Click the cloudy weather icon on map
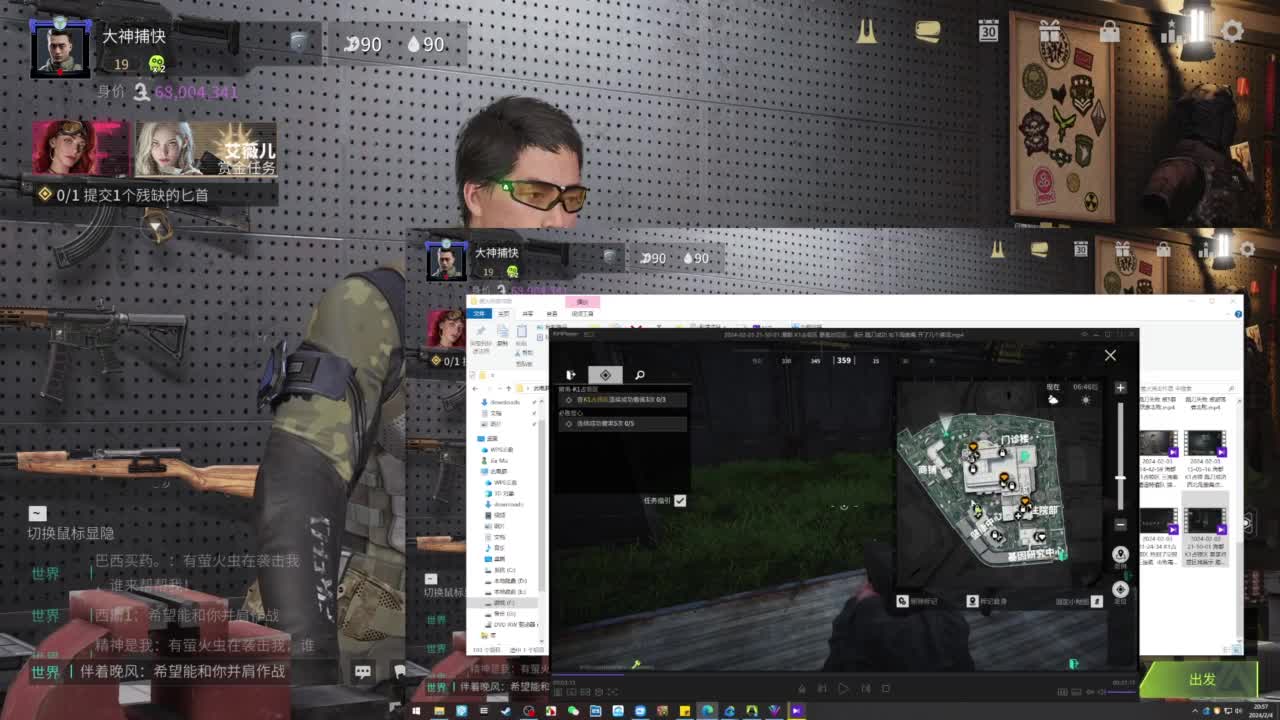This screenshot has height=720, width=1280. click(1053, 400)
